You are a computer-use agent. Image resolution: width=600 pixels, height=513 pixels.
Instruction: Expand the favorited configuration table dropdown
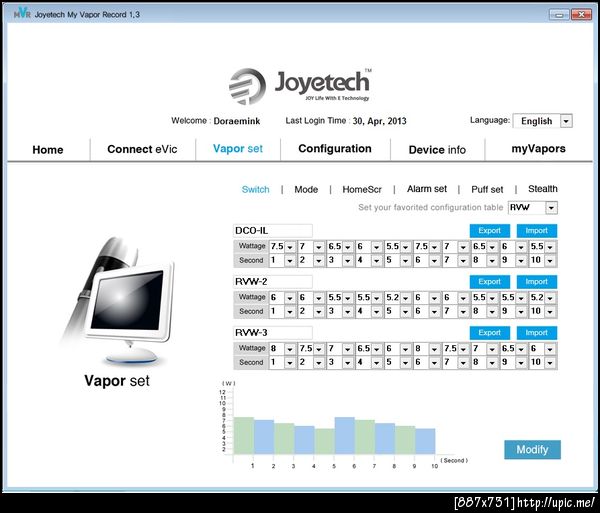[551, 208]
